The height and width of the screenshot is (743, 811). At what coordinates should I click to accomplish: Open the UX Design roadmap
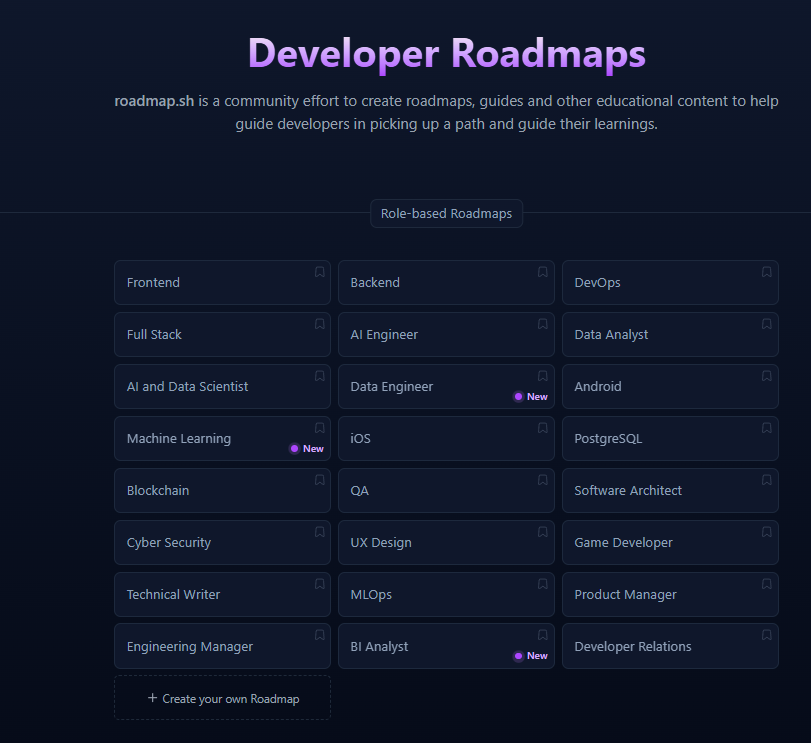coord(446,542)
